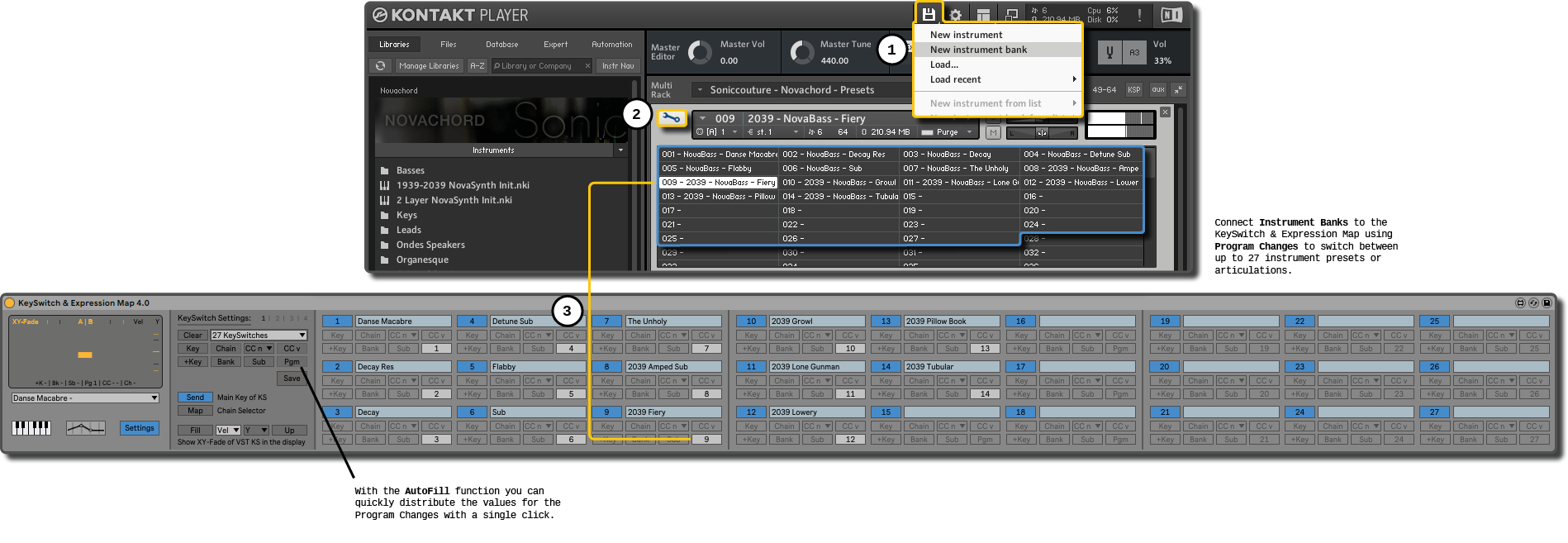Screen dimensions: 1568x543
Task: Click the minimized view icon in Kontakt header
Action: click(1011, 15)
